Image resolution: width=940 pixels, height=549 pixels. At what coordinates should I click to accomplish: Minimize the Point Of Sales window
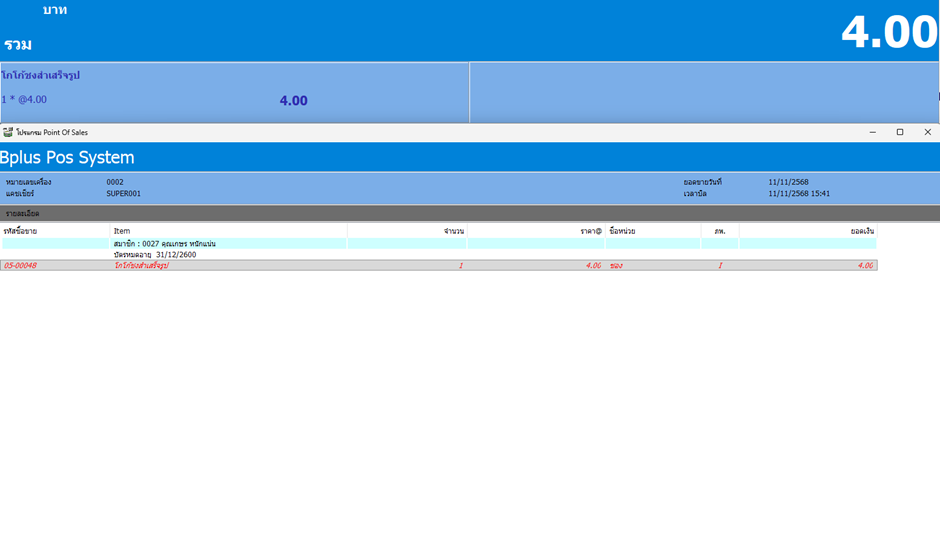click(x=872, y=132)
